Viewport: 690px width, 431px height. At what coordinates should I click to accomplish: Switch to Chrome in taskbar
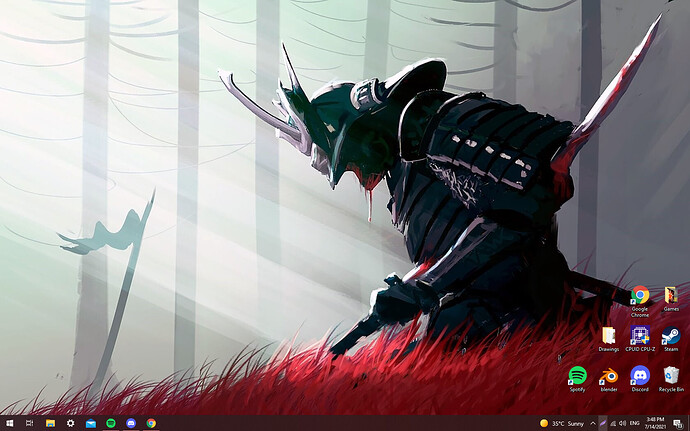151,423
